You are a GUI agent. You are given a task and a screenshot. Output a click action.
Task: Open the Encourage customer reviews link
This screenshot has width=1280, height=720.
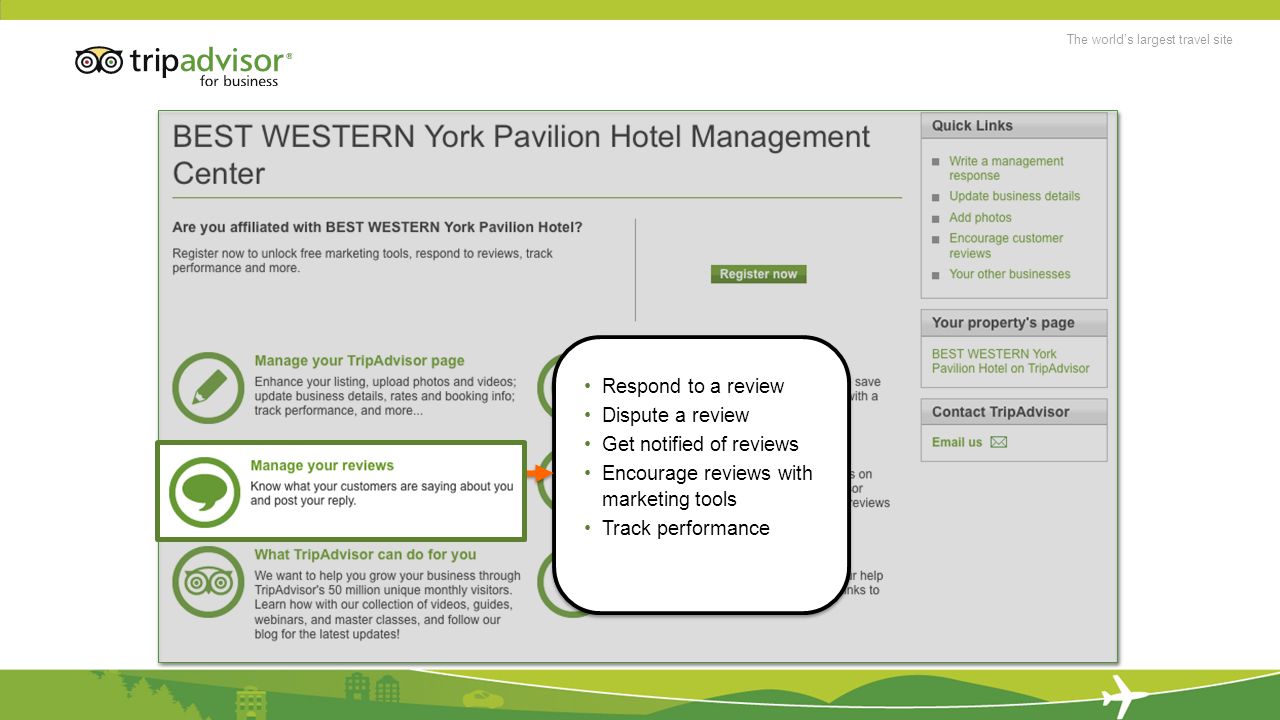click(1006, 246)
